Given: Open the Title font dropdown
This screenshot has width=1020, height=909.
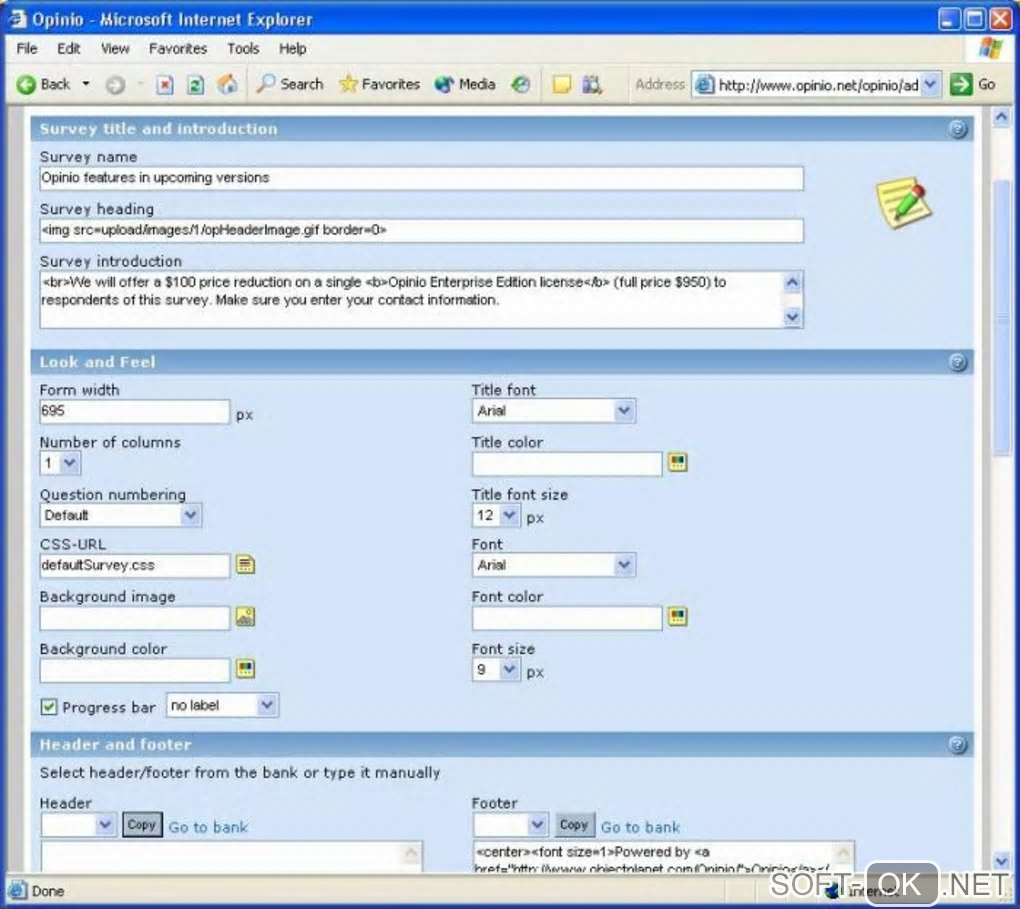Looking at the screenshot, I should [554, 411].
